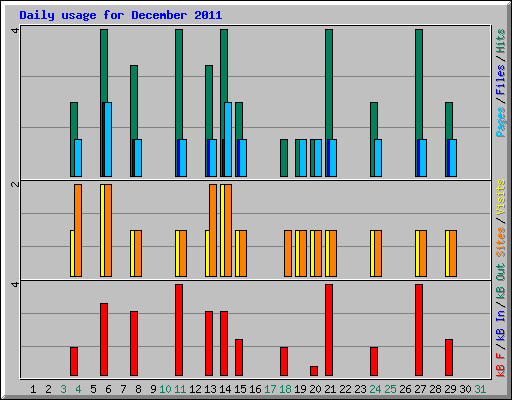This screenshot has width=512, height=400.
Task: Click day label "15" on the x-axis
Action: [240, 389]
